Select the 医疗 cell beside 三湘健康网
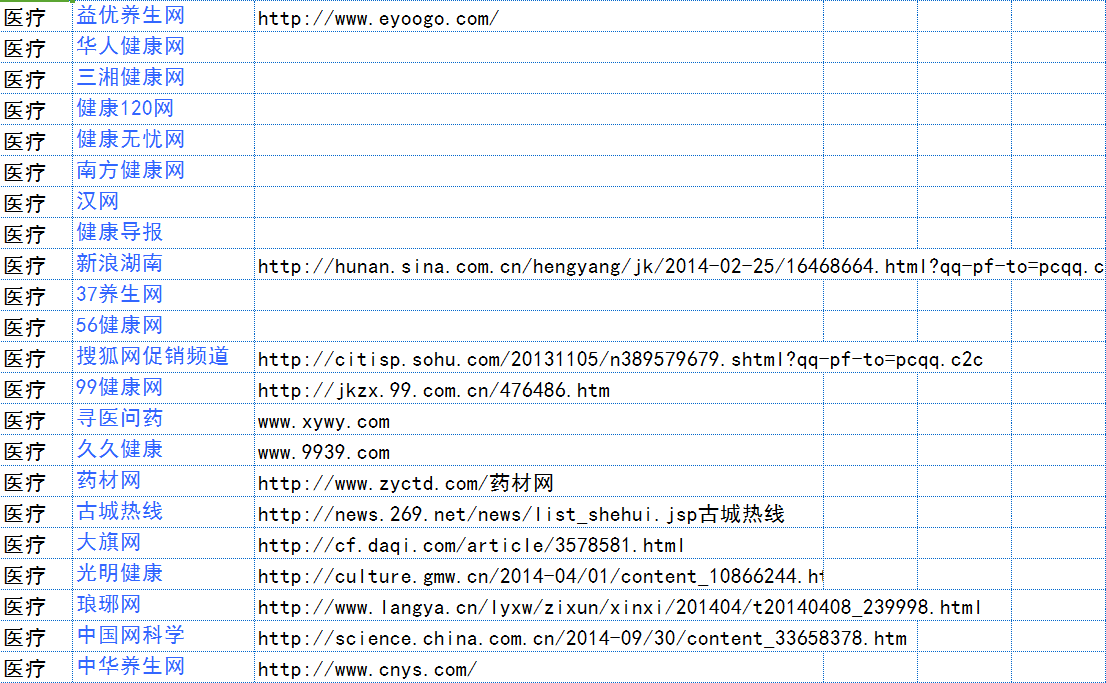1106x683 pixels. click(36, 78)
